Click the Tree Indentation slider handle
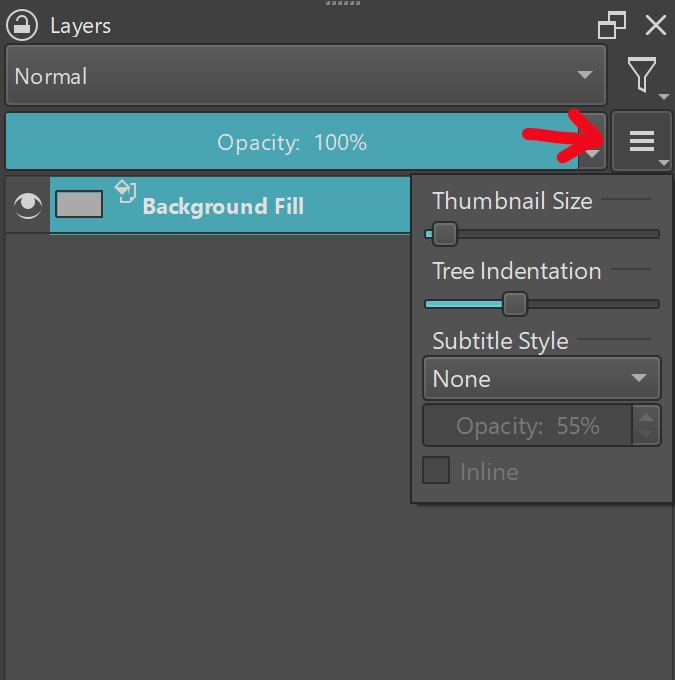Image resolution: width=675 pixels, height=680 pixels. coord(514,304)
